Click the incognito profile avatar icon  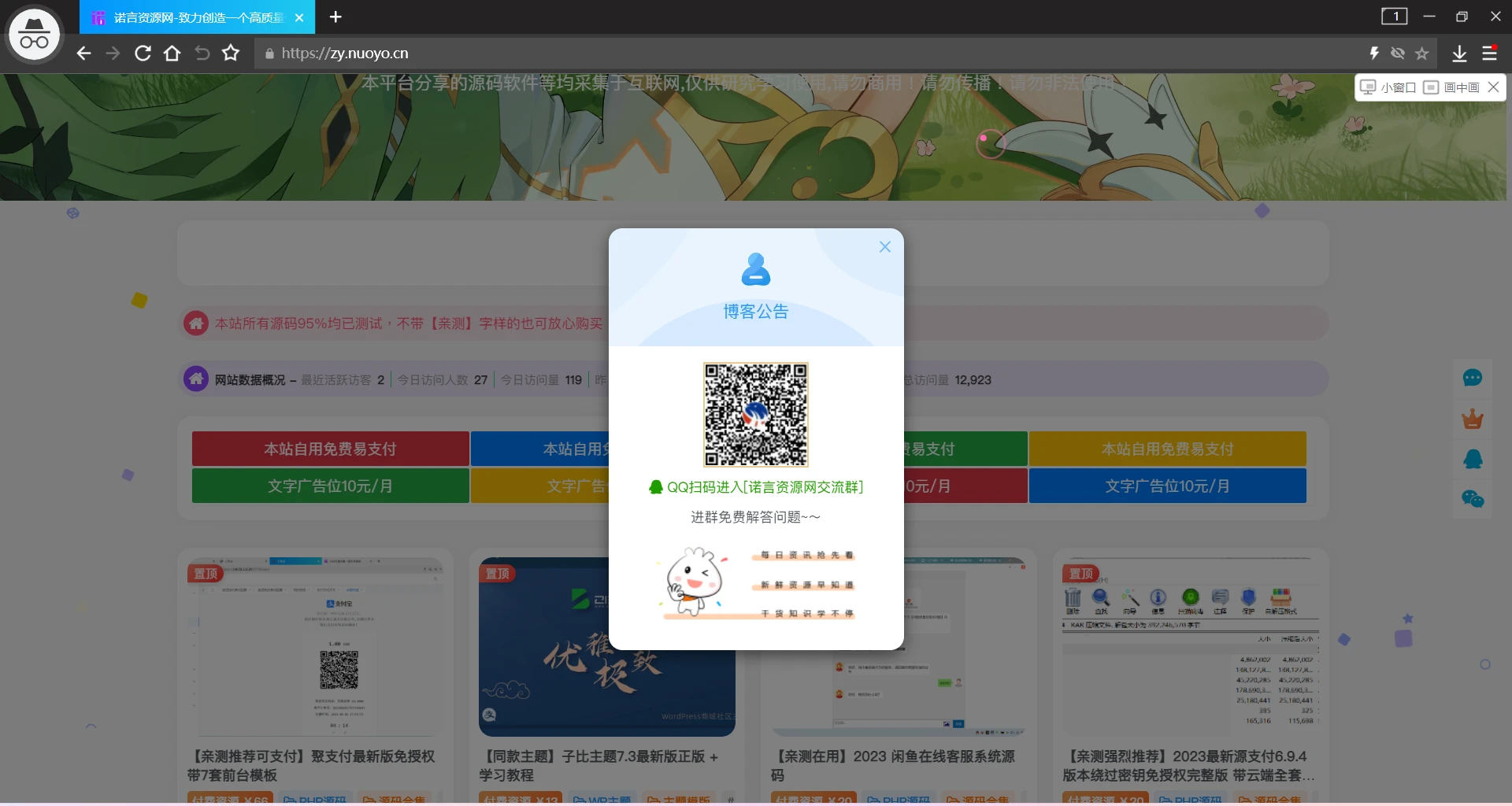pos(34,35)
